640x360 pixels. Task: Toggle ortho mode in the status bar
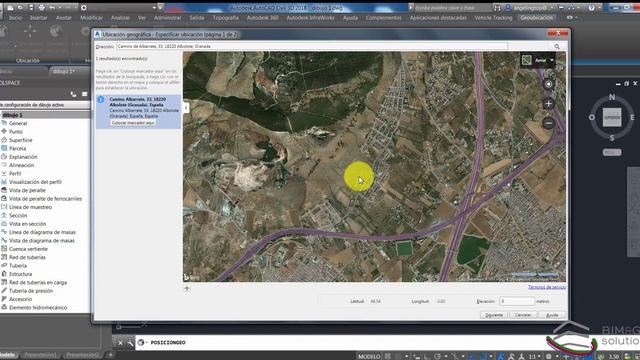tap(426, 356)
